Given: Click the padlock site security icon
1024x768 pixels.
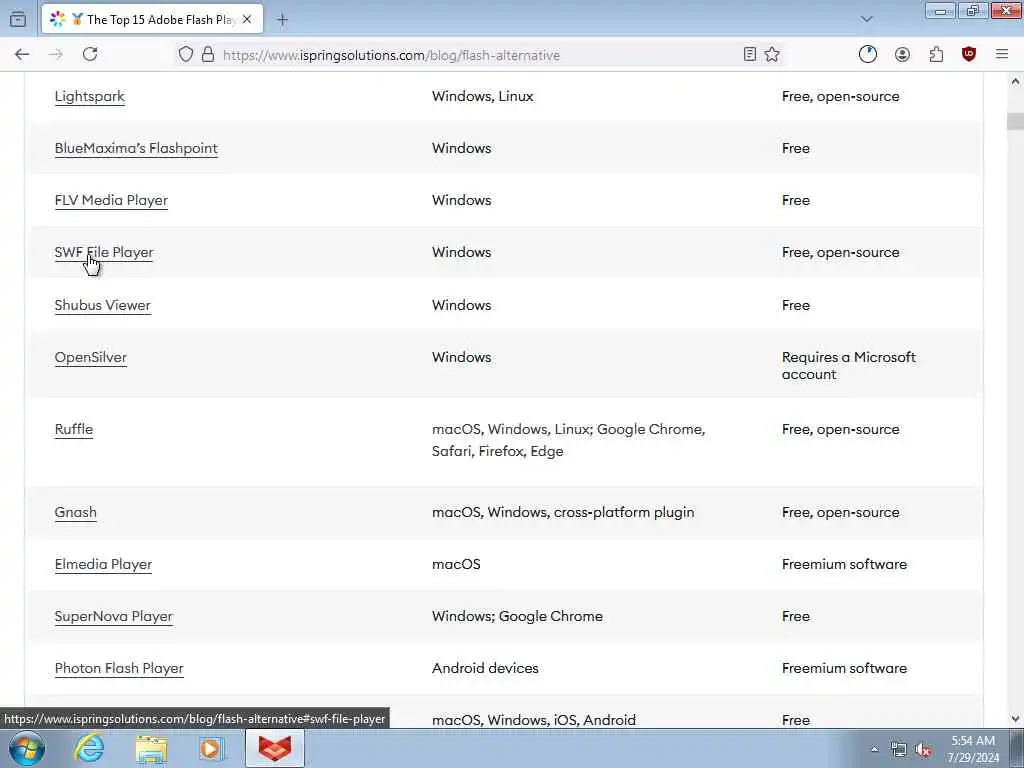Looking at the screenshot, I should (208, 55).
